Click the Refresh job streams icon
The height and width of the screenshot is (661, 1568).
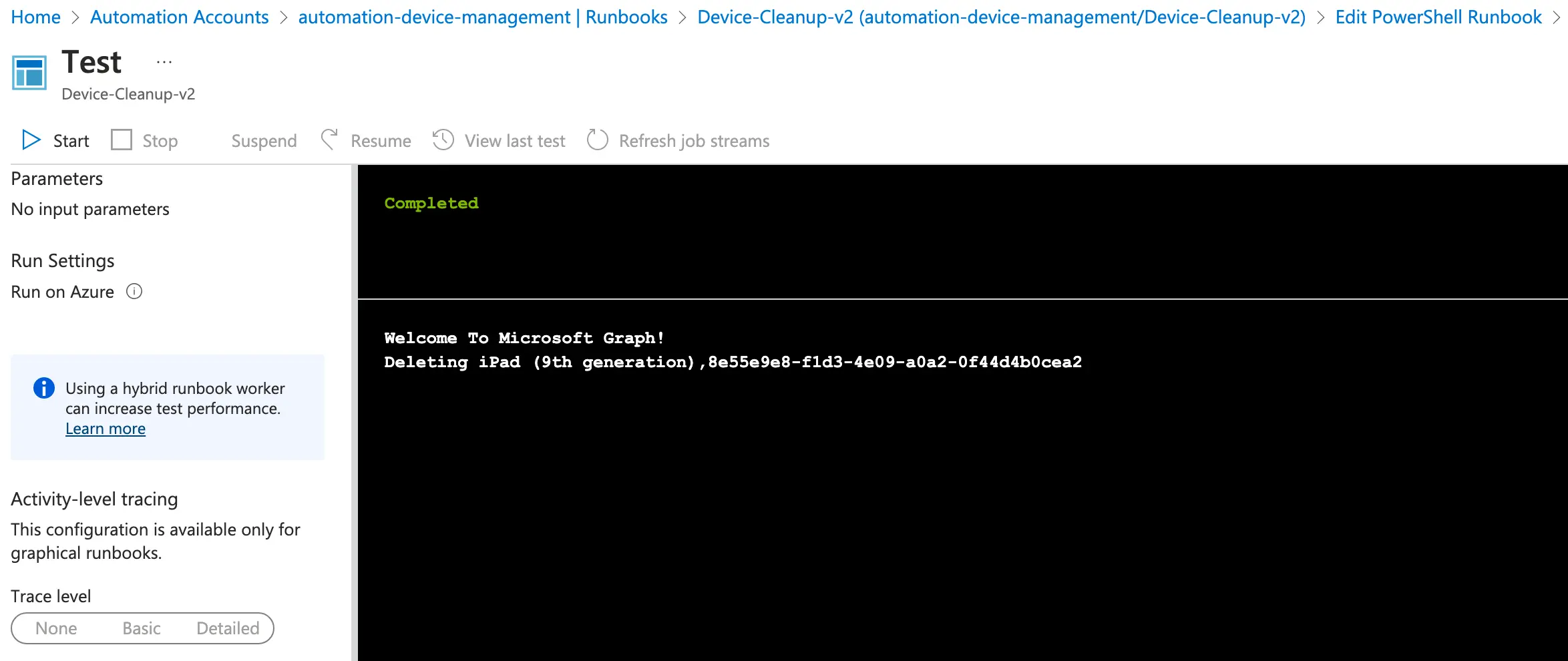[597, 140]
